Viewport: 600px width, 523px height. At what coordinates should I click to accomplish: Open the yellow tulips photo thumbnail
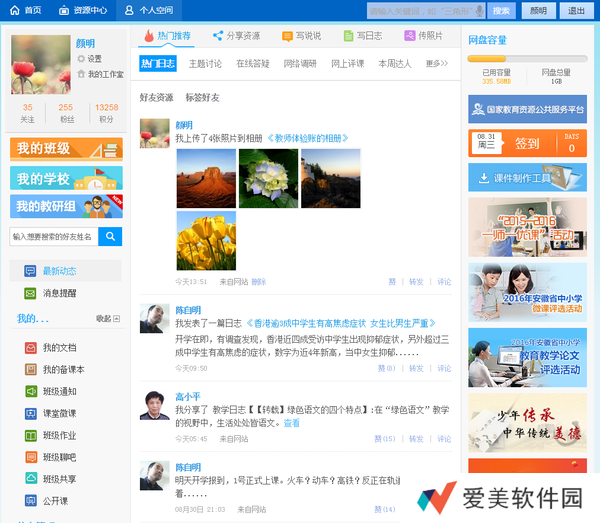pyautogui.click(x=206, y=241)
